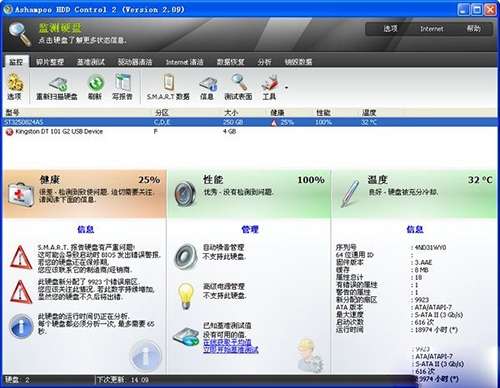Click the 100% performance cell in drive row
The width and height of the screenshot is (500, 388).
[x=323, y=122]
